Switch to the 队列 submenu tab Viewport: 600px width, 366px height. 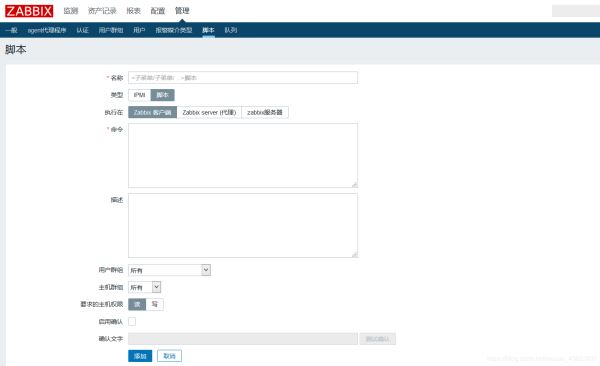click(231, 30)
